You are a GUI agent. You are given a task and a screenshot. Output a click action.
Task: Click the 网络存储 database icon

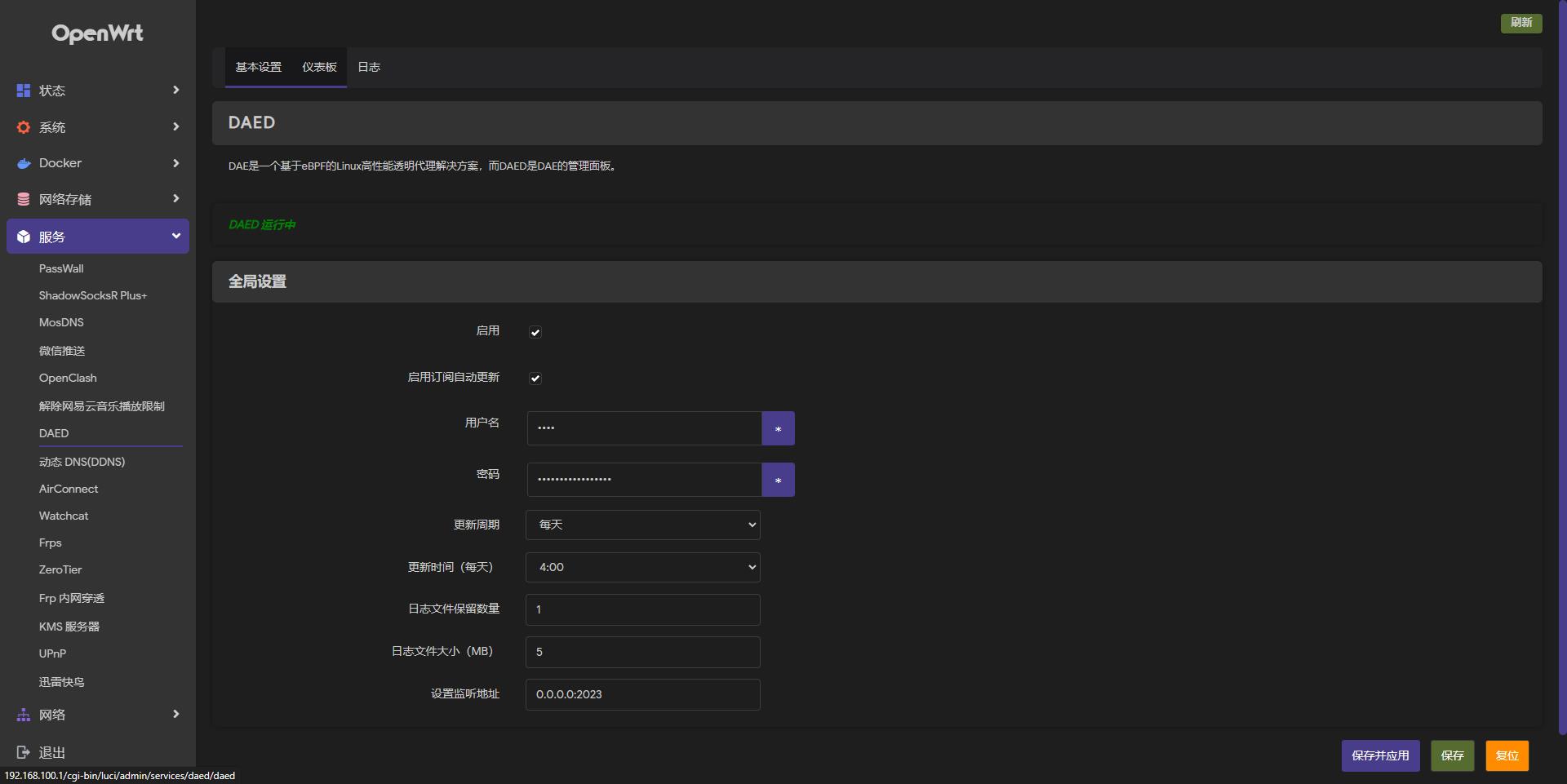click(x=24, y=199)
